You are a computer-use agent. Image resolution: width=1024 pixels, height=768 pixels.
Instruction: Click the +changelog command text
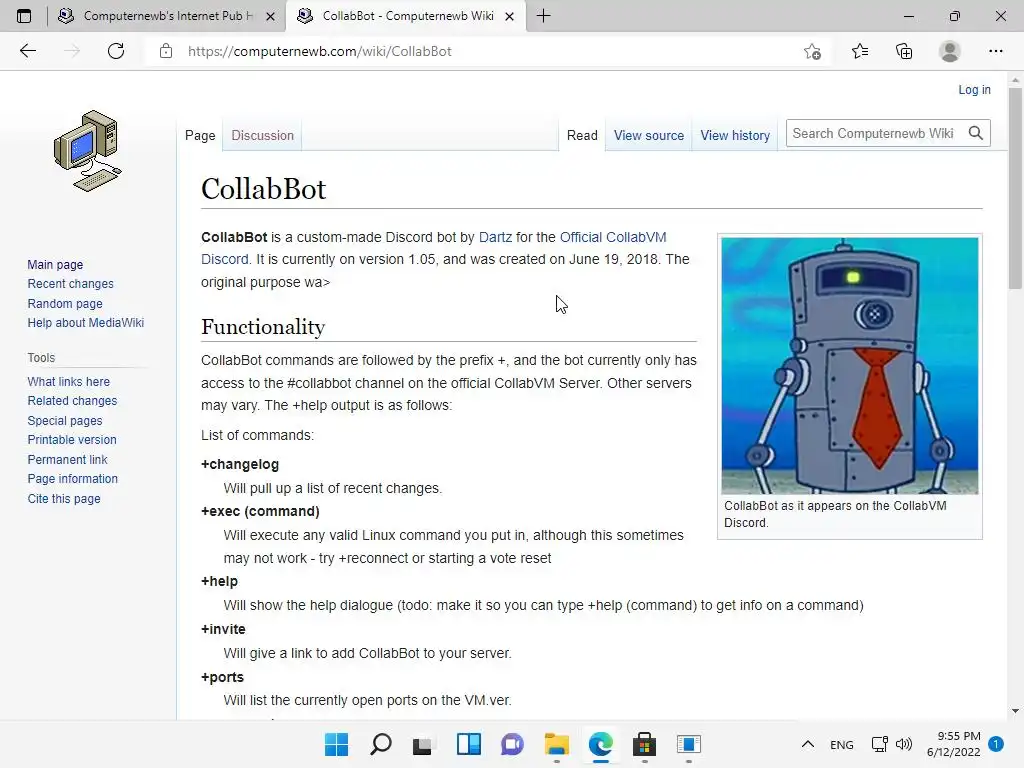240,464
